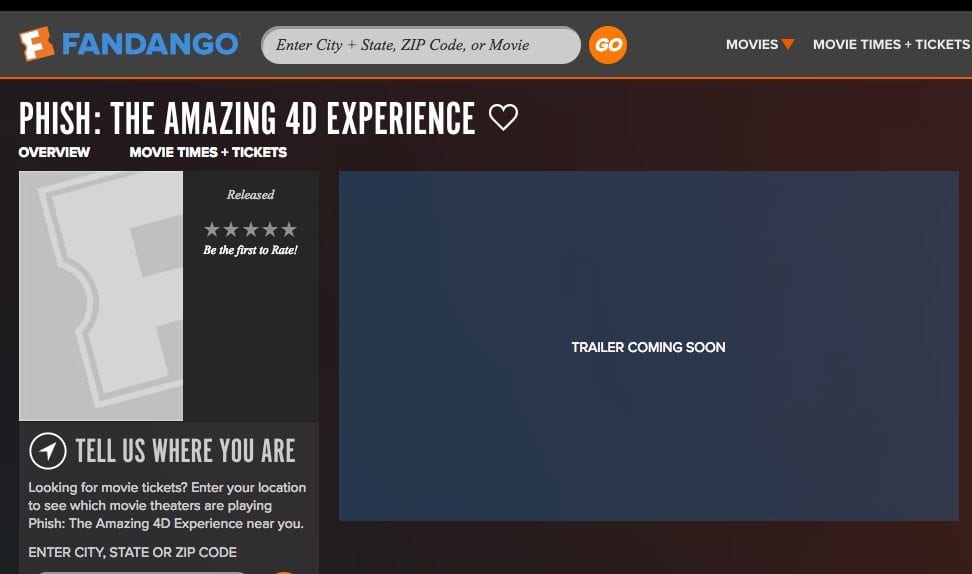The width and height of the screenshot is (972, 574).
Task: Click the 'TELL US WHERE YOU ARE' heading
Action: (x=185, y=451)
